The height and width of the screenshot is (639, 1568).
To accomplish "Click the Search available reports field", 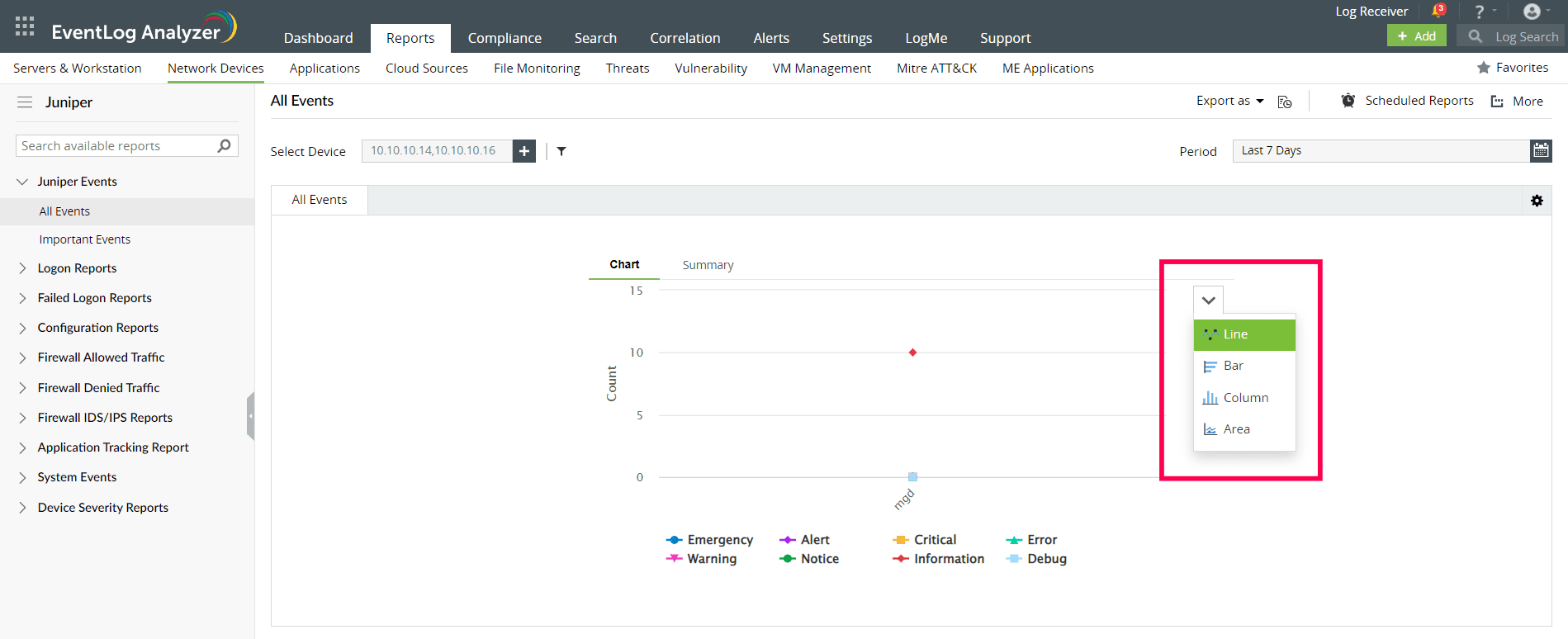I will click(116, 146).
